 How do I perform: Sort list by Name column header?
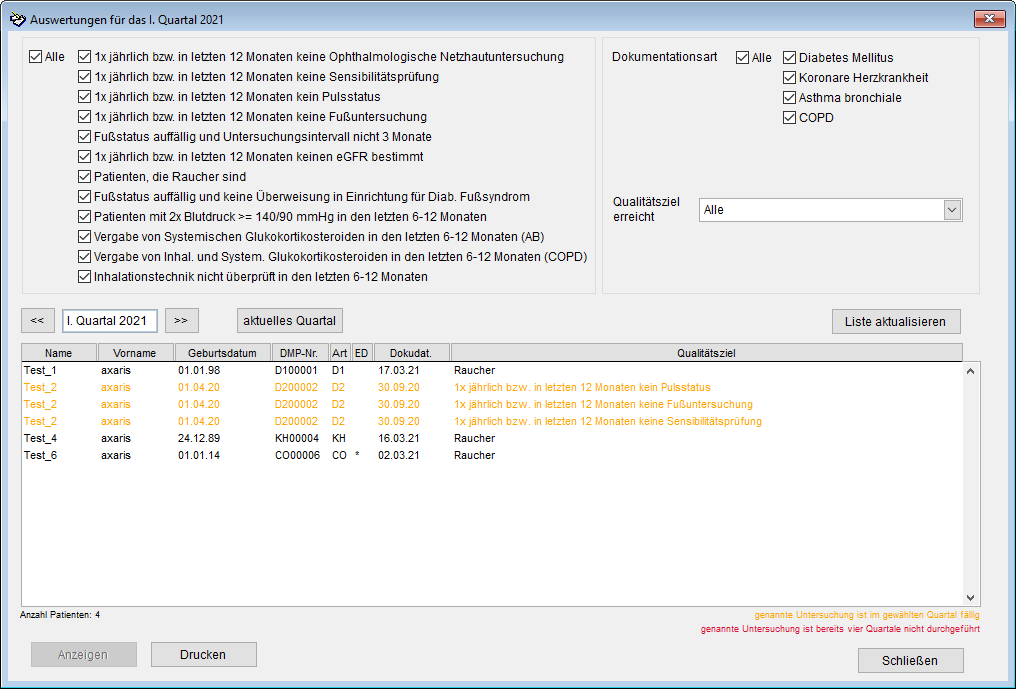59,352
